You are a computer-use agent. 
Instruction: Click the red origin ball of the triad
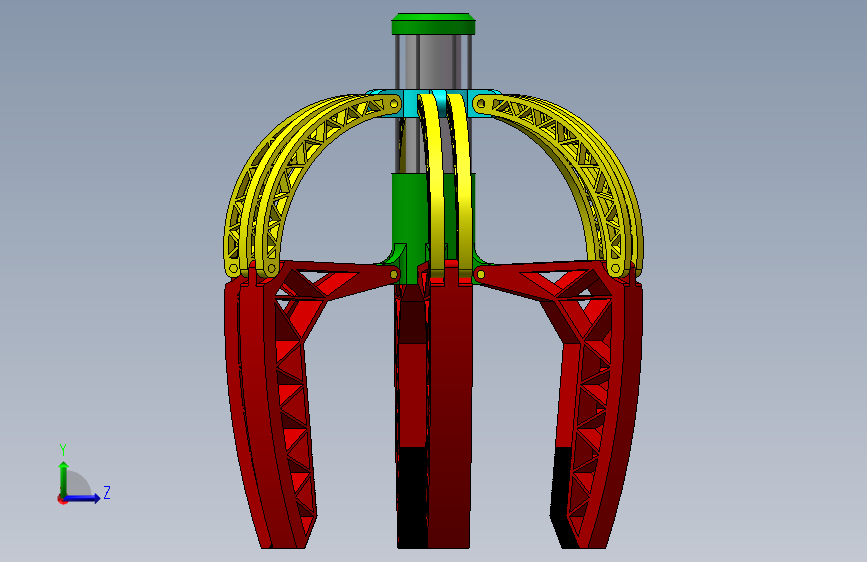click(62, 499)
